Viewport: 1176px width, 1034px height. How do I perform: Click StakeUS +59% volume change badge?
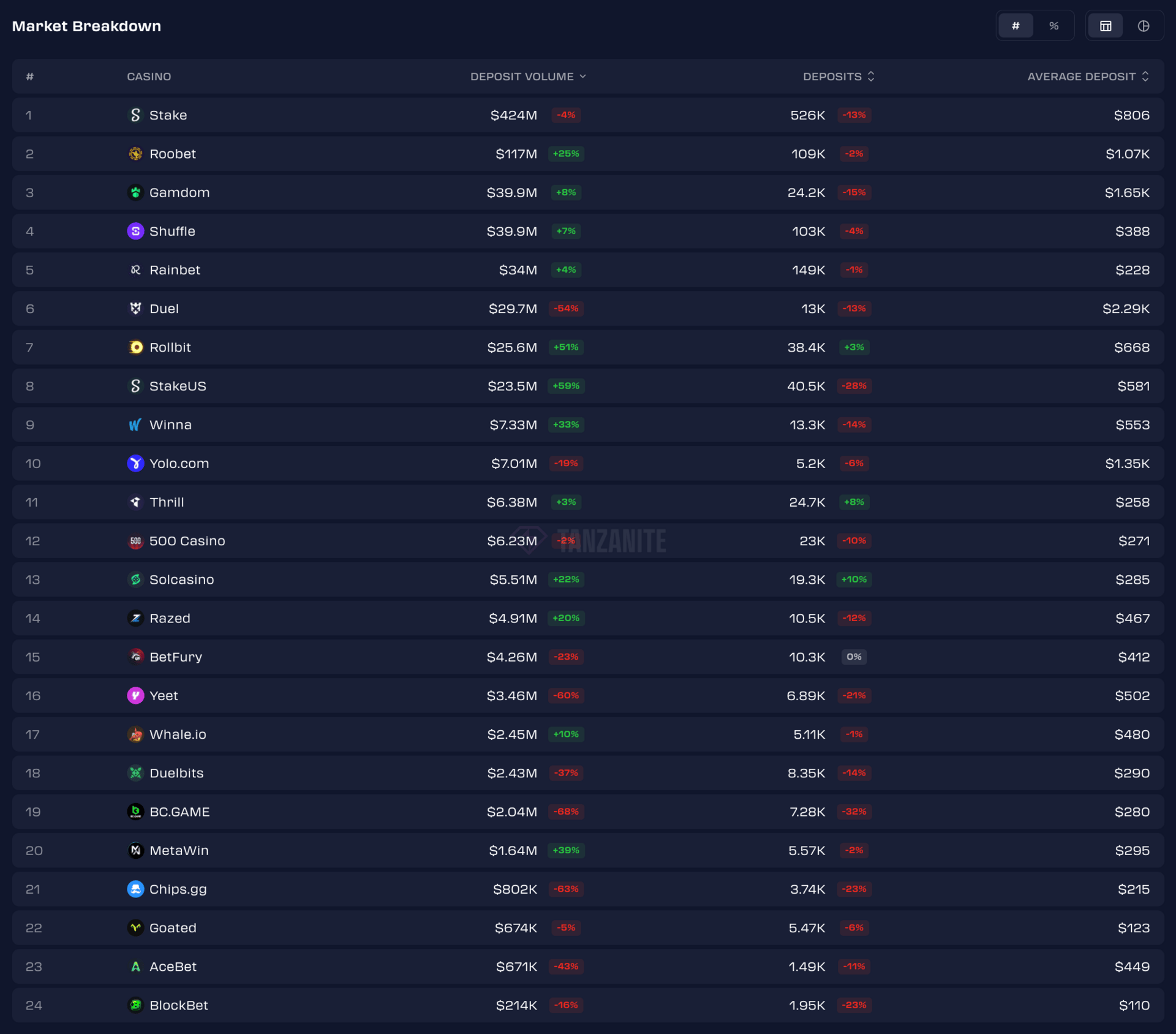coord(566,386)
